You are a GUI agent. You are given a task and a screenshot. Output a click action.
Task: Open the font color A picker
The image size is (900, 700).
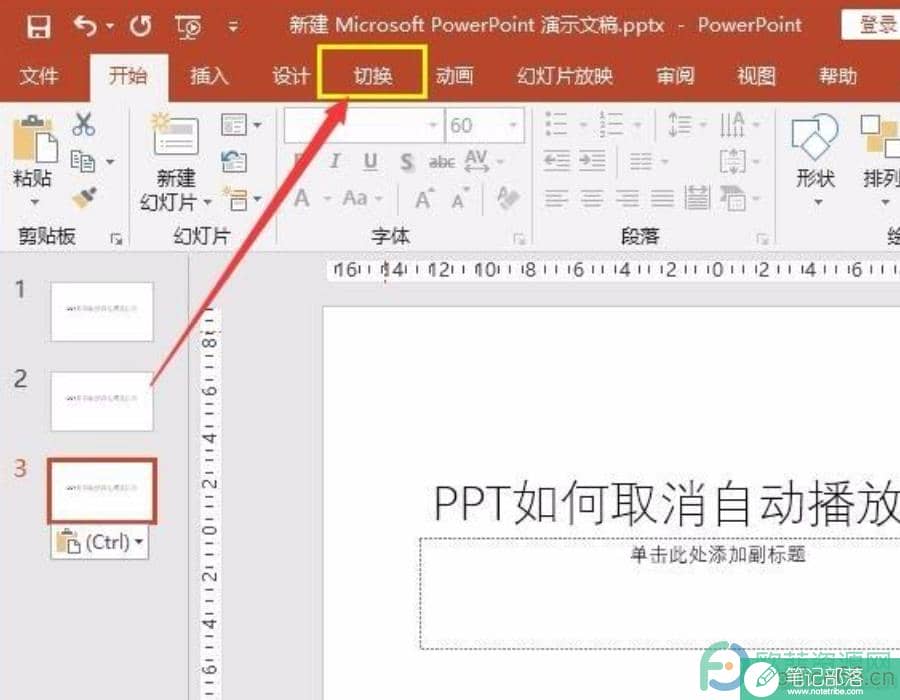point(302,199)
